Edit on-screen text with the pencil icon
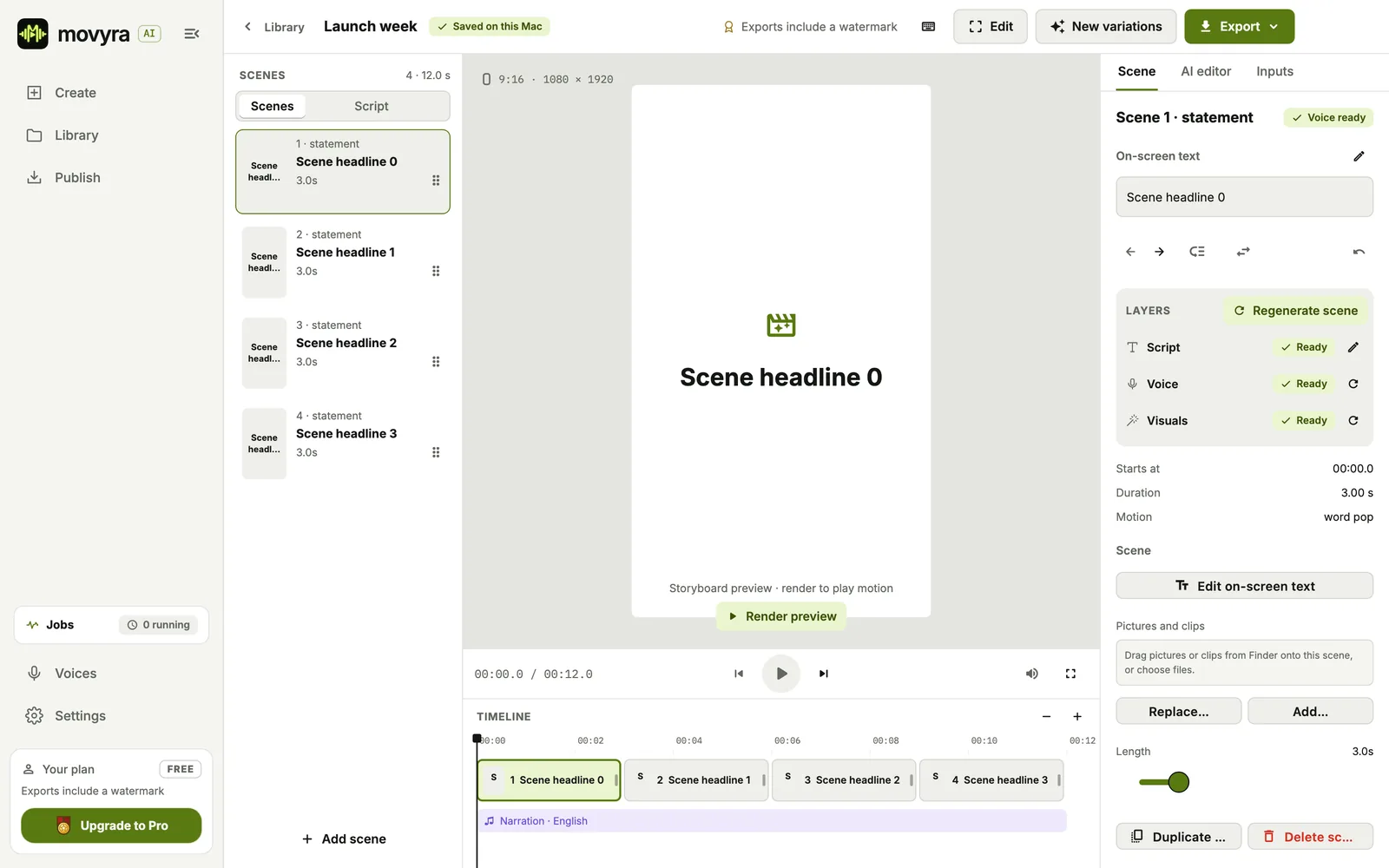This screenshot has height=868, width=1389. (1359, 156)
